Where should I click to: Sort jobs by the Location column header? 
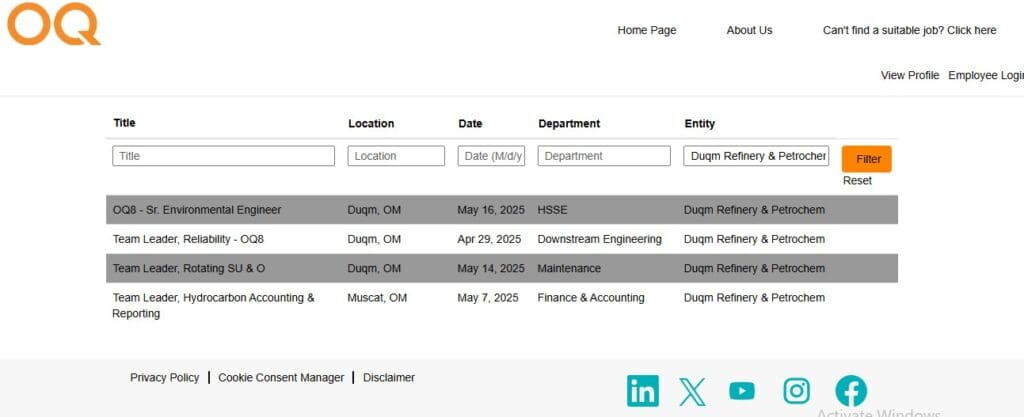pyautogui.click(x=371, y=123)
